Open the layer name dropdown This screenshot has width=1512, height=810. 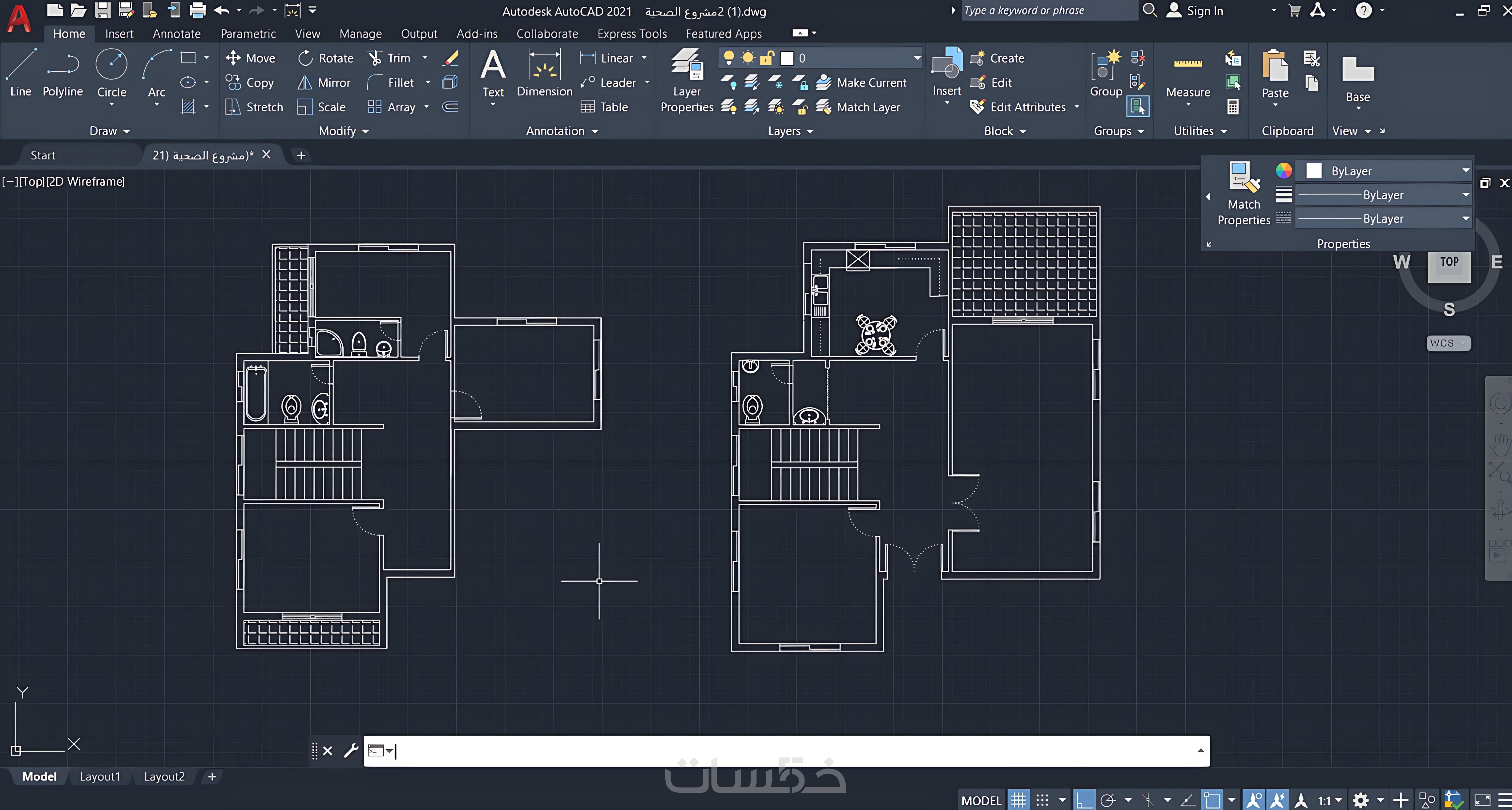[x=917, y=58]
